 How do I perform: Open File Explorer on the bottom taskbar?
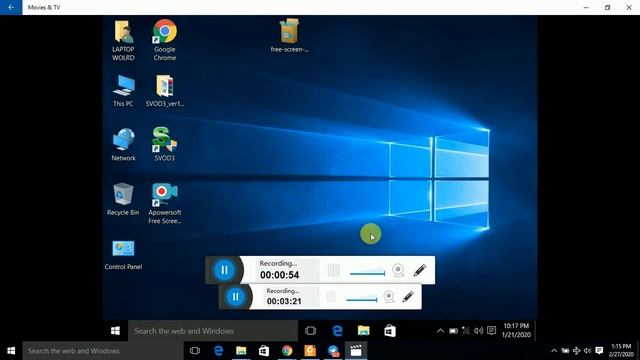(241, 351)
